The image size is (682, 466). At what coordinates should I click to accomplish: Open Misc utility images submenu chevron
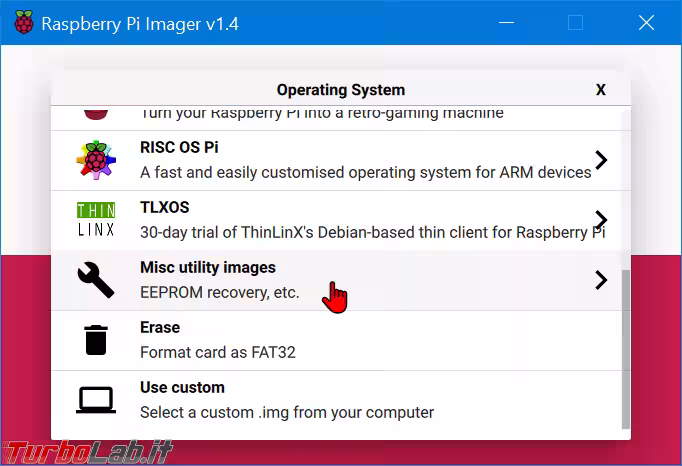click(x=600, y=280)
